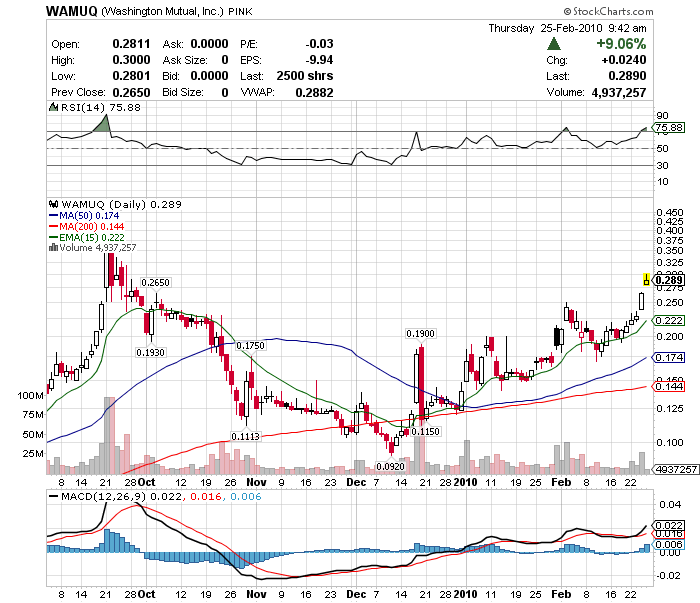
Task: Click the green up-triangle beside +9.06%
Action: (554, 44)
